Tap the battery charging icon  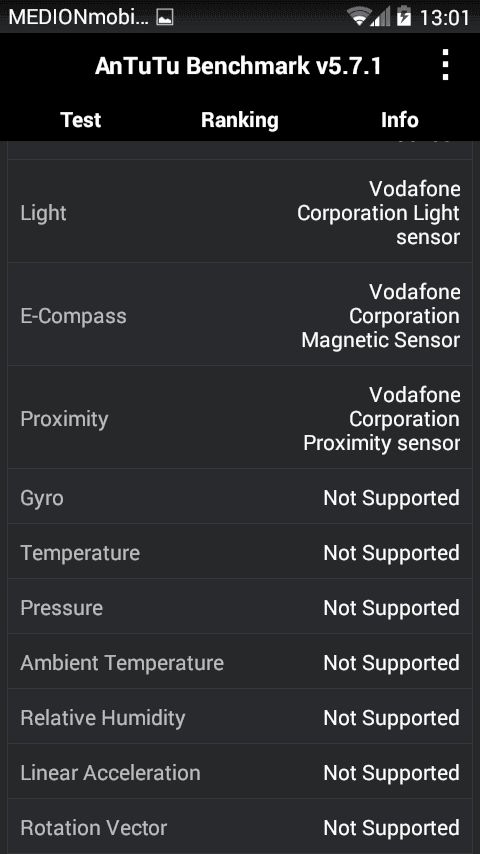tap(404, 16)
